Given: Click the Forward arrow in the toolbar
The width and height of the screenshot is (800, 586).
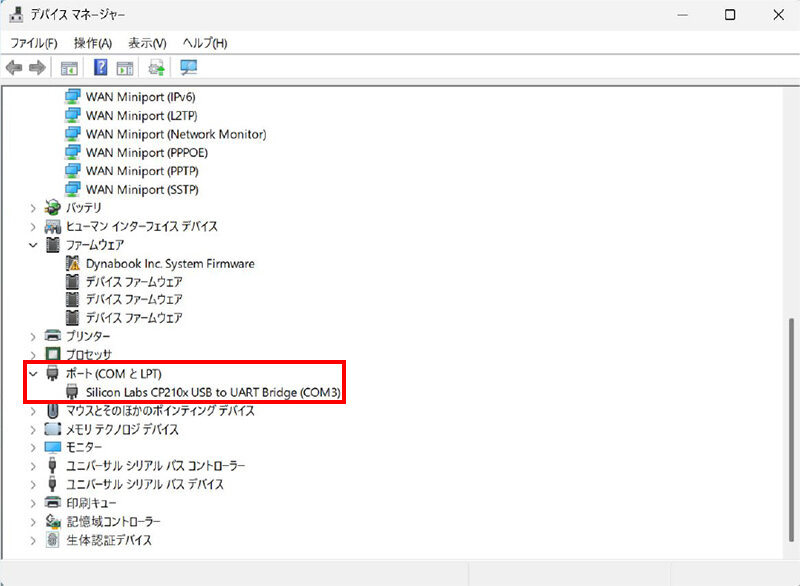Looking at the screenshot, I should pyautogui.click(x=37, y=68).
